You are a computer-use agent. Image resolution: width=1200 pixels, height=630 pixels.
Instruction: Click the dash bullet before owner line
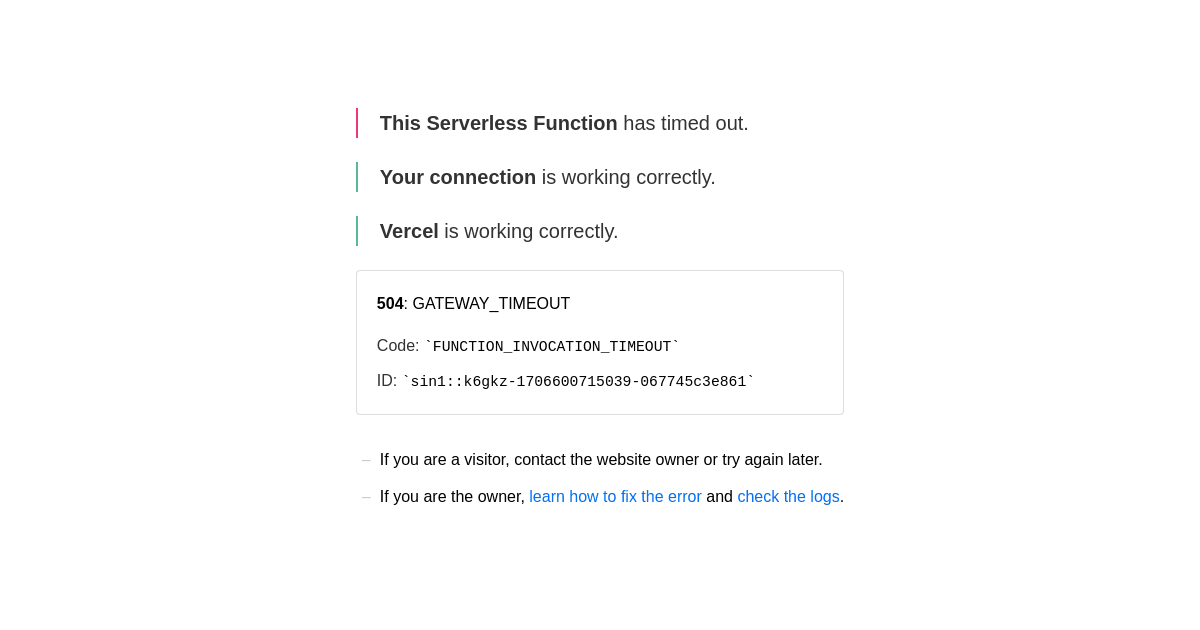366,497
